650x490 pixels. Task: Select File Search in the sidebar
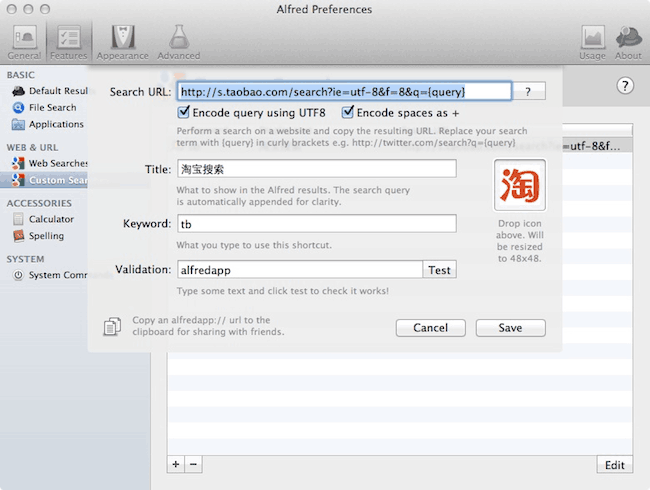[45, 107]
